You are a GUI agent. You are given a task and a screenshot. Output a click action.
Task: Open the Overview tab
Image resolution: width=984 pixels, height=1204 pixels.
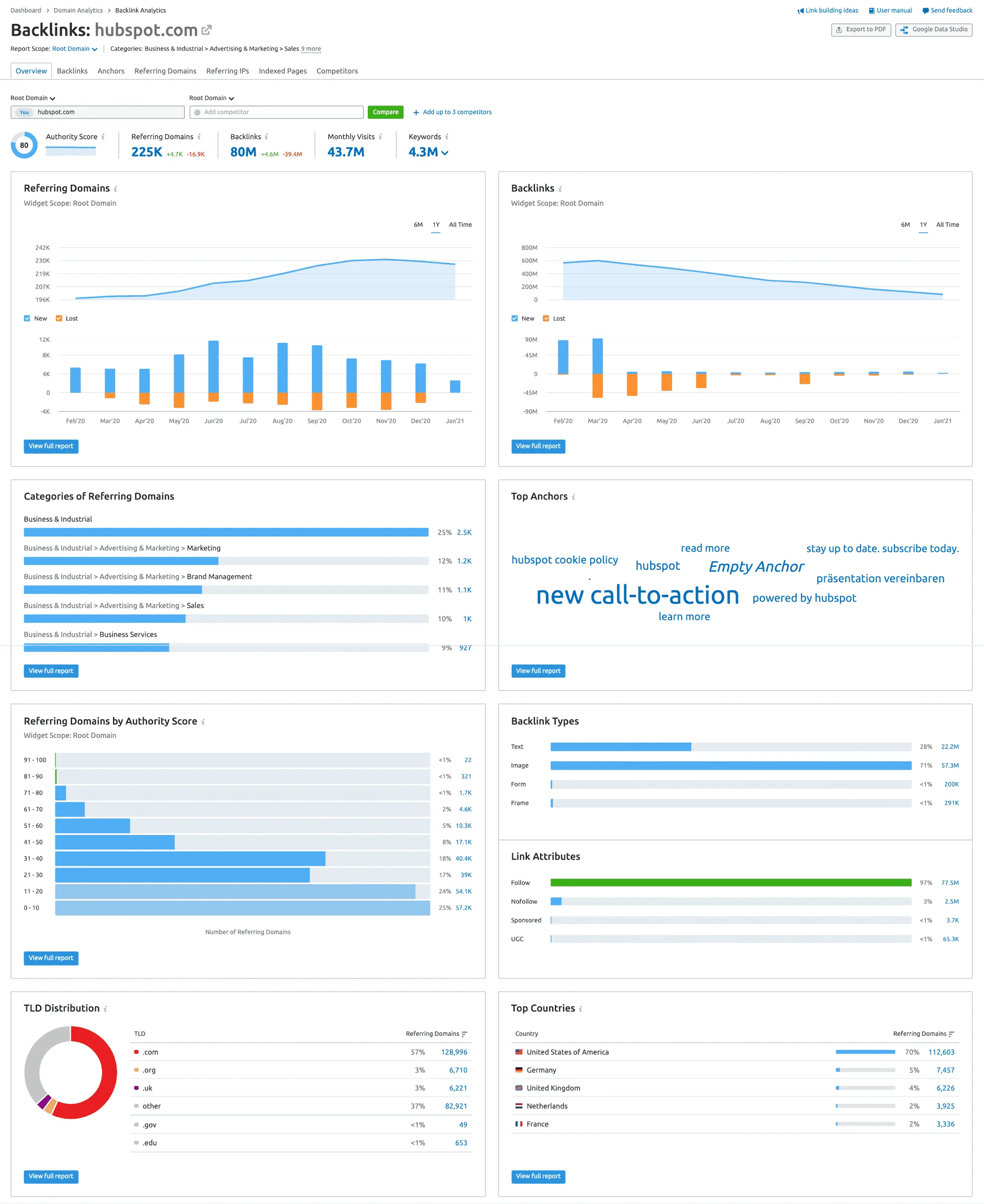(x=31, y=71)
